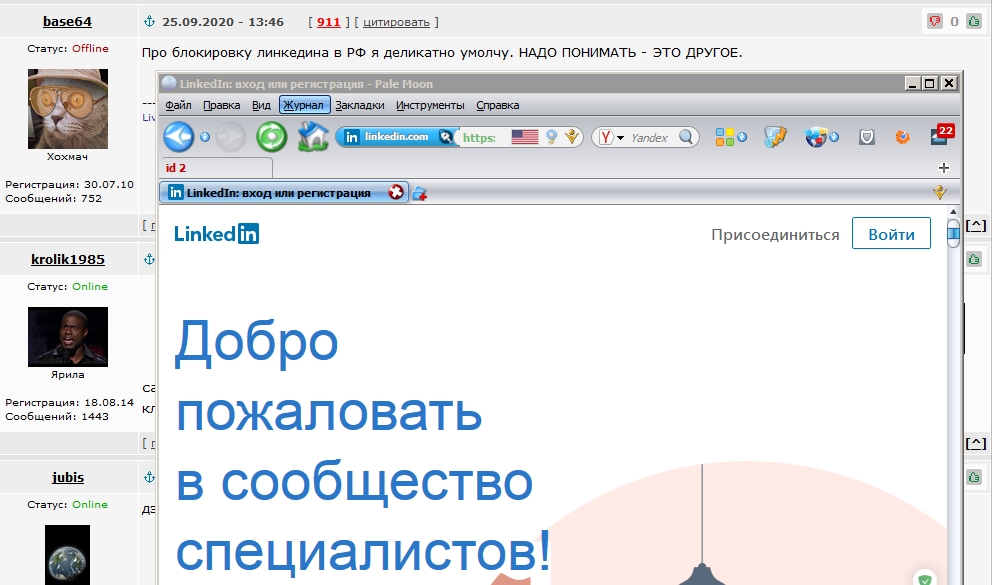The width and height of the screenshot is (993, 585).
Task: Focus the Yandex search field
Action: point(650,137)
